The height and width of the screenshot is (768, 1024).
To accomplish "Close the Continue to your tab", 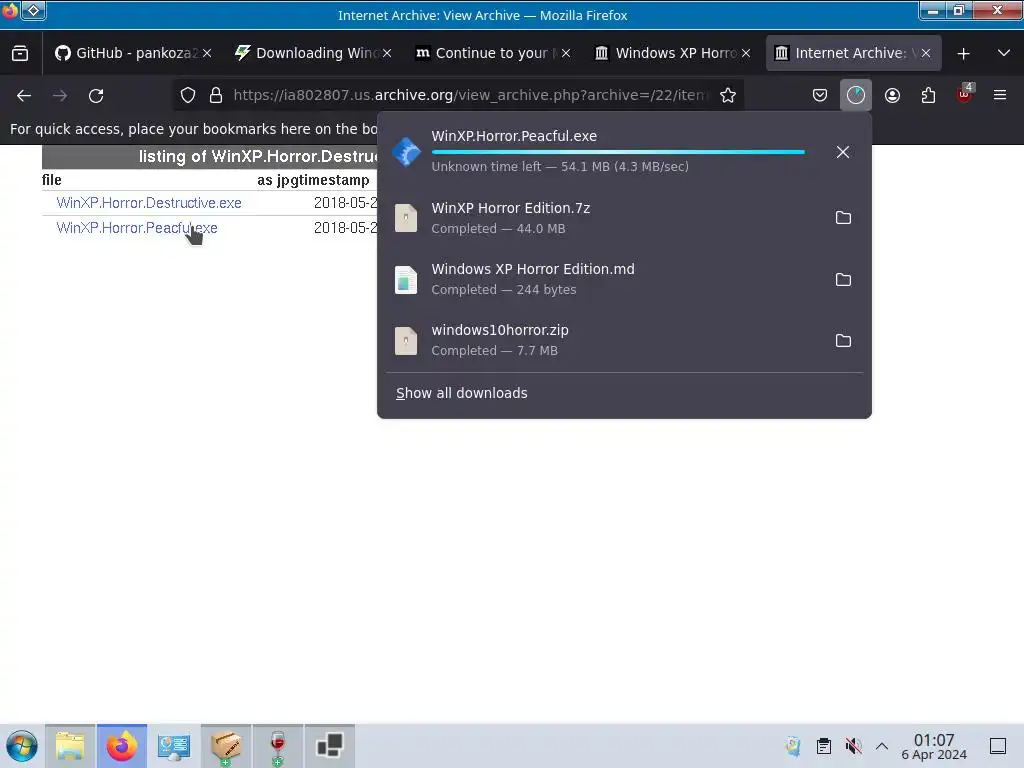I will point(566,54).
